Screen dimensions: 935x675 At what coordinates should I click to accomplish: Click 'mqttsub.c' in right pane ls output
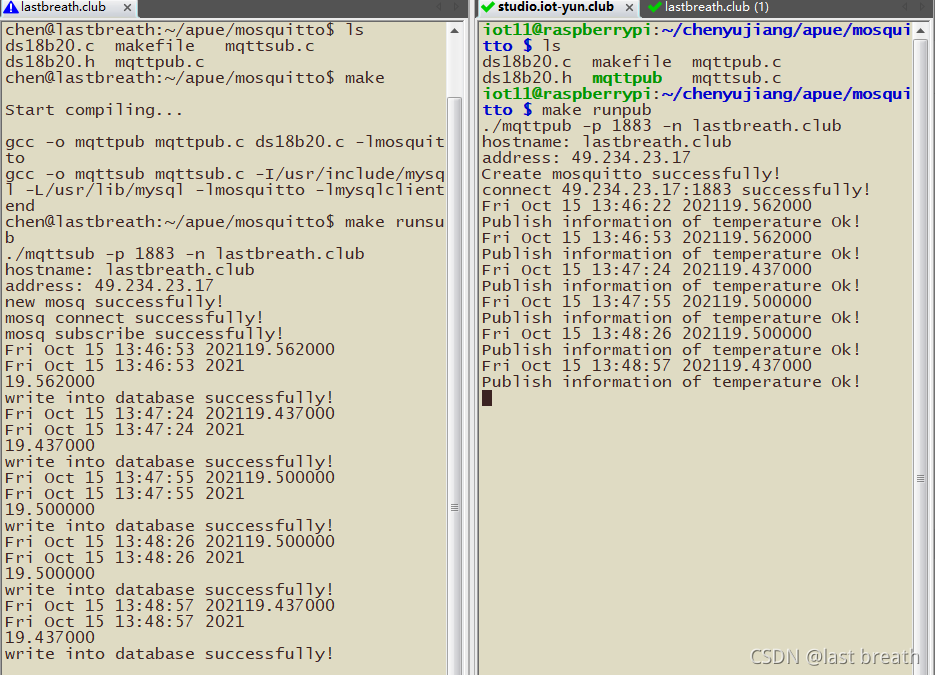(736, 78)
